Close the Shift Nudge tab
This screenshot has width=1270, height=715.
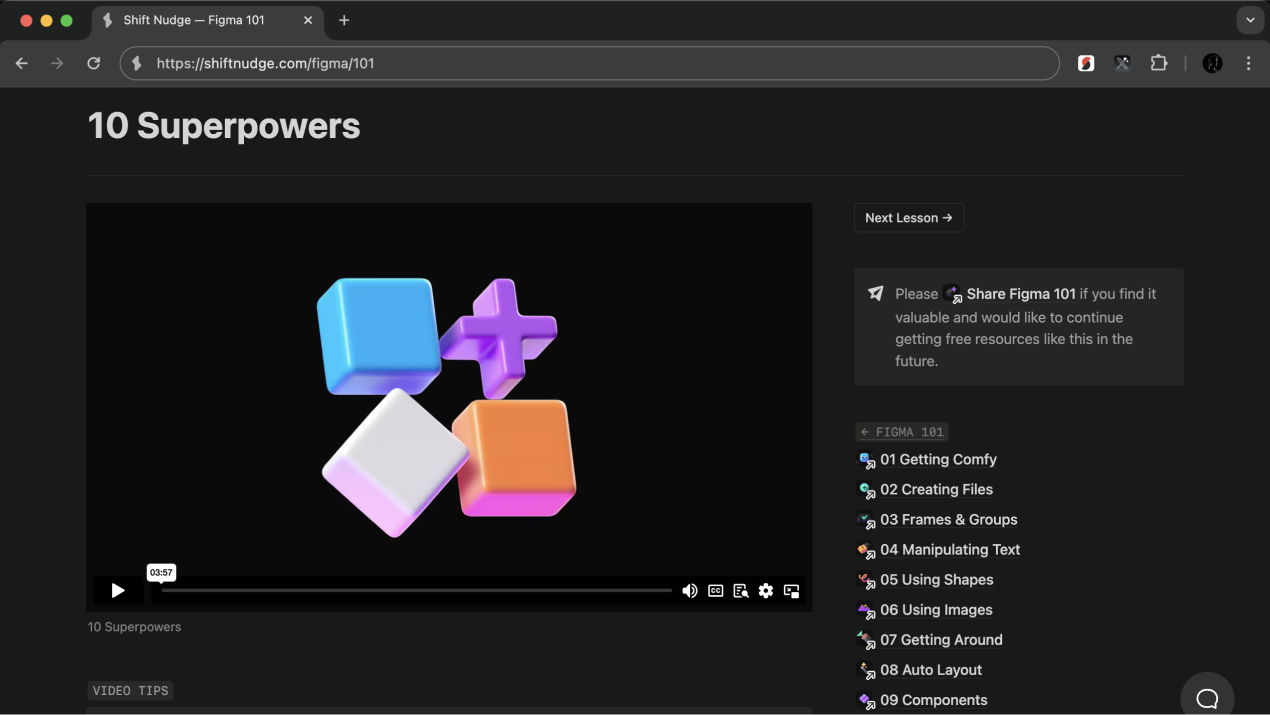(x=308, y=20)
